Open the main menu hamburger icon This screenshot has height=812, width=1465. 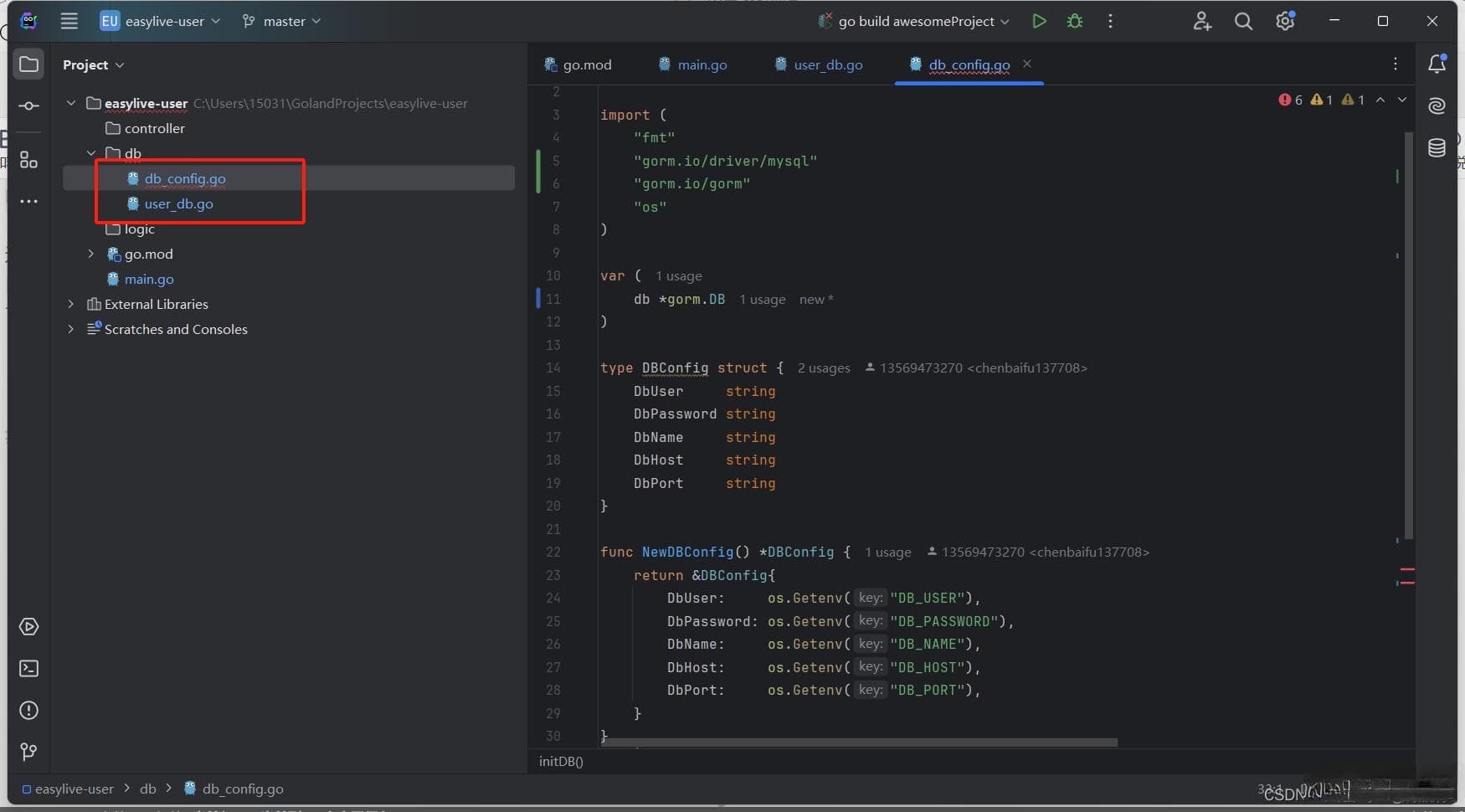pos(69,21)
